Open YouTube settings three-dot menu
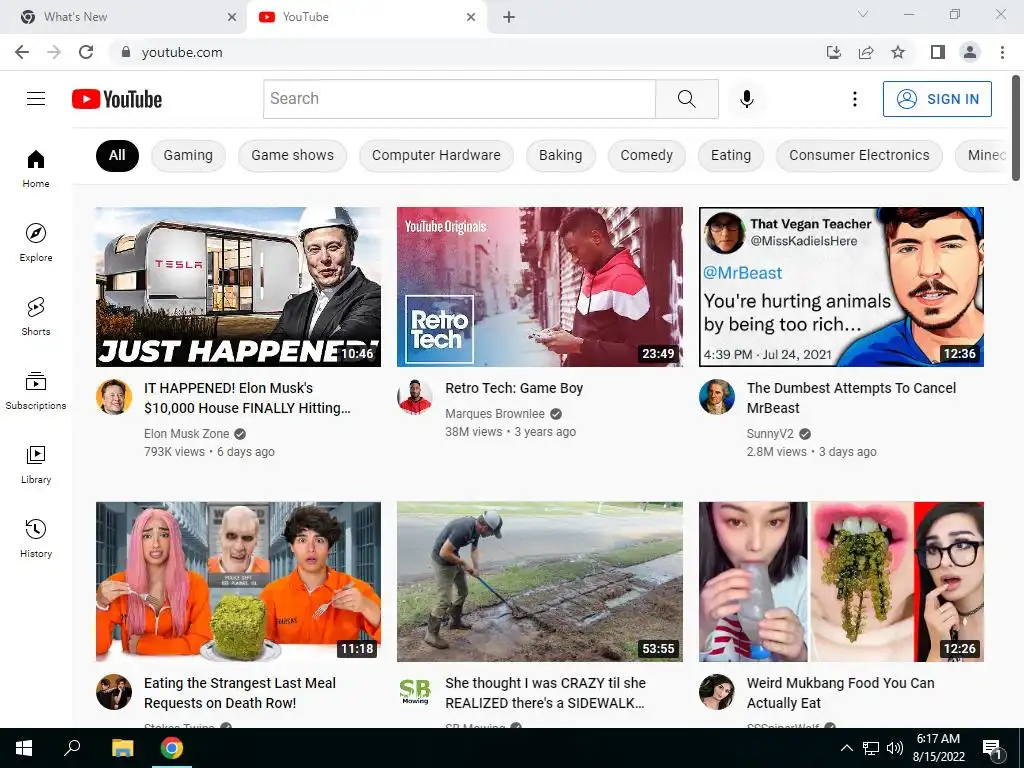The width and height of the screenshot is (1024, 768). (x=854, y=99)
